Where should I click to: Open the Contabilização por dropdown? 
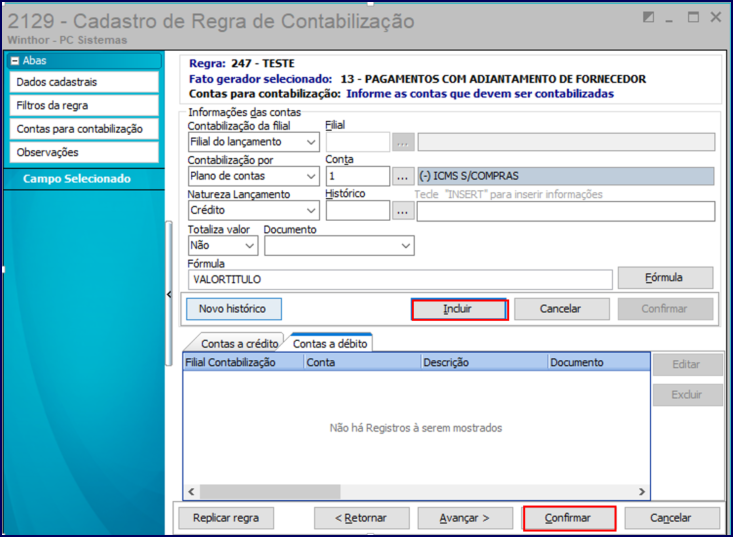(253, 176)
